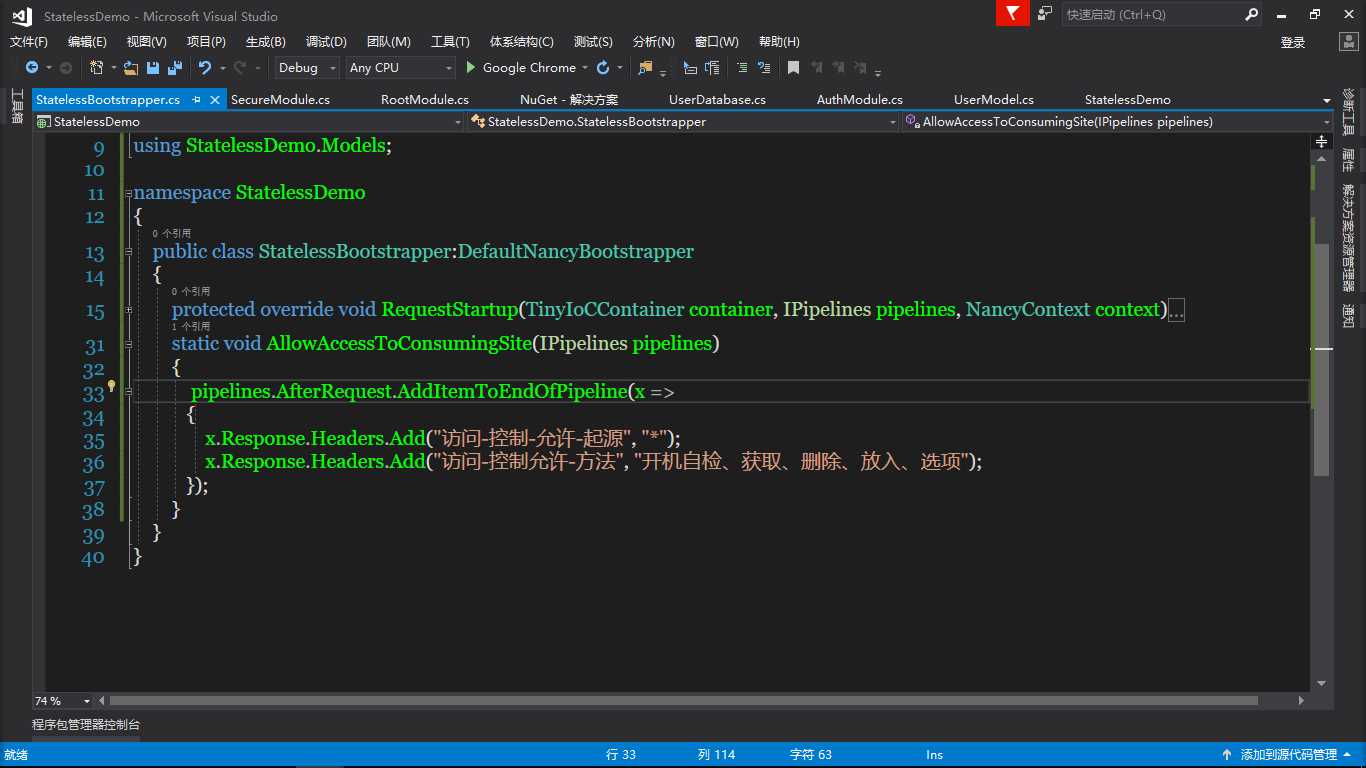Image resolution: width=1366 pixels, height=768 pixels.
Task: Click the 快速启动 search box
Action: click(1152, 15)
